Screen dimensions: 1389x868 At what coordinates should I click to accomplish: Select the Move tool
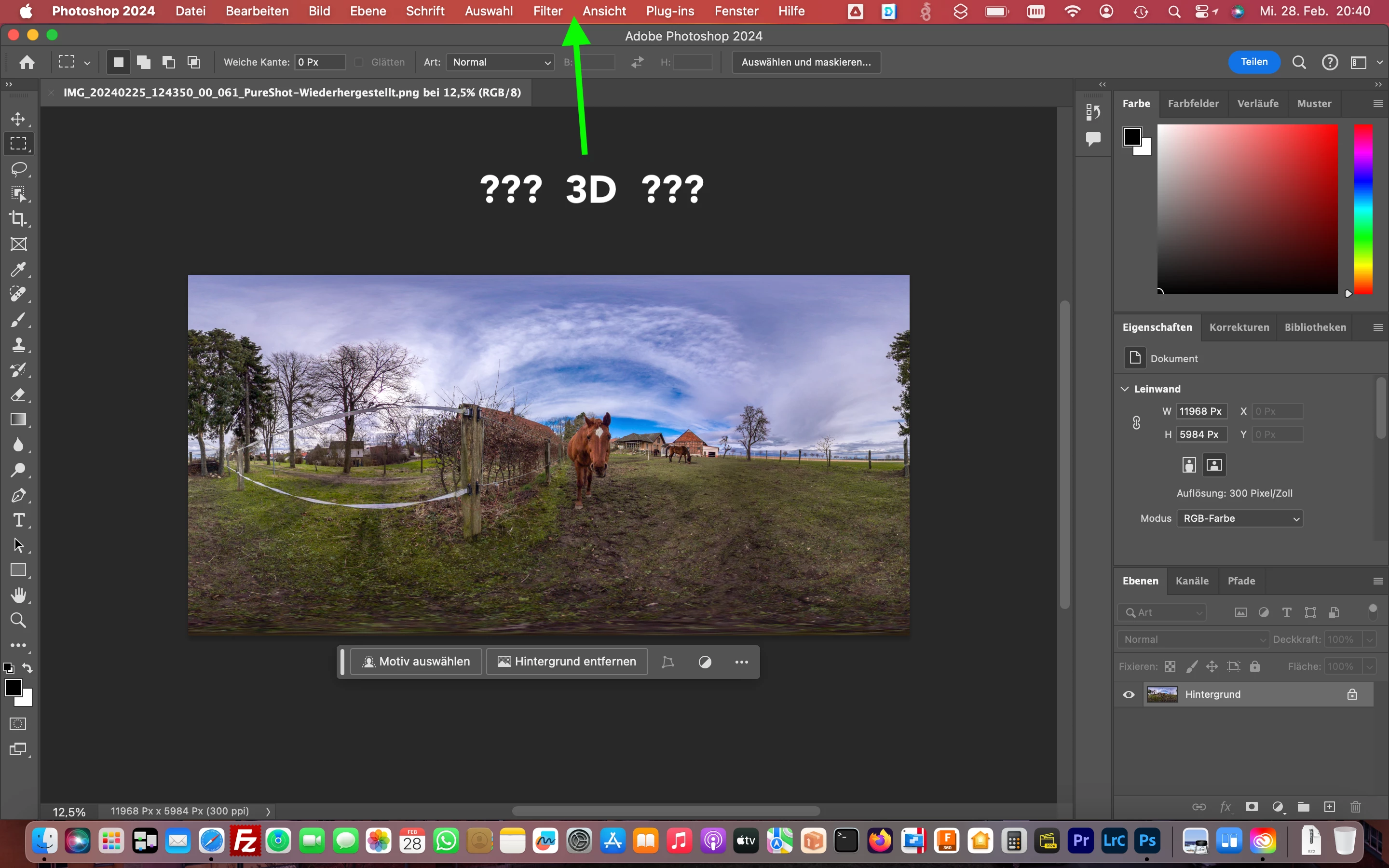tap(18, 119)
